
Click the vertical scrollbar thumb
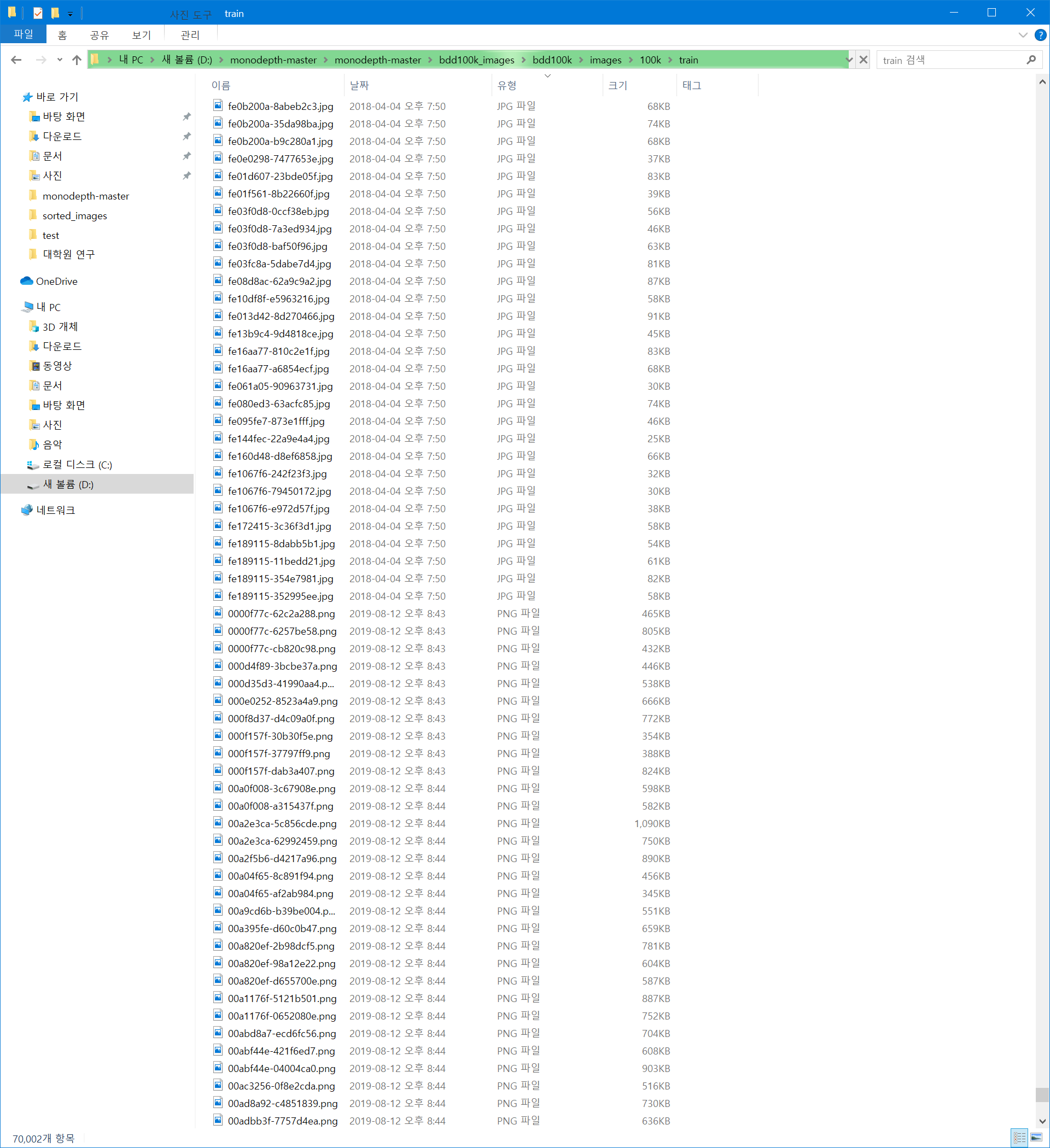(1041, 1094)
